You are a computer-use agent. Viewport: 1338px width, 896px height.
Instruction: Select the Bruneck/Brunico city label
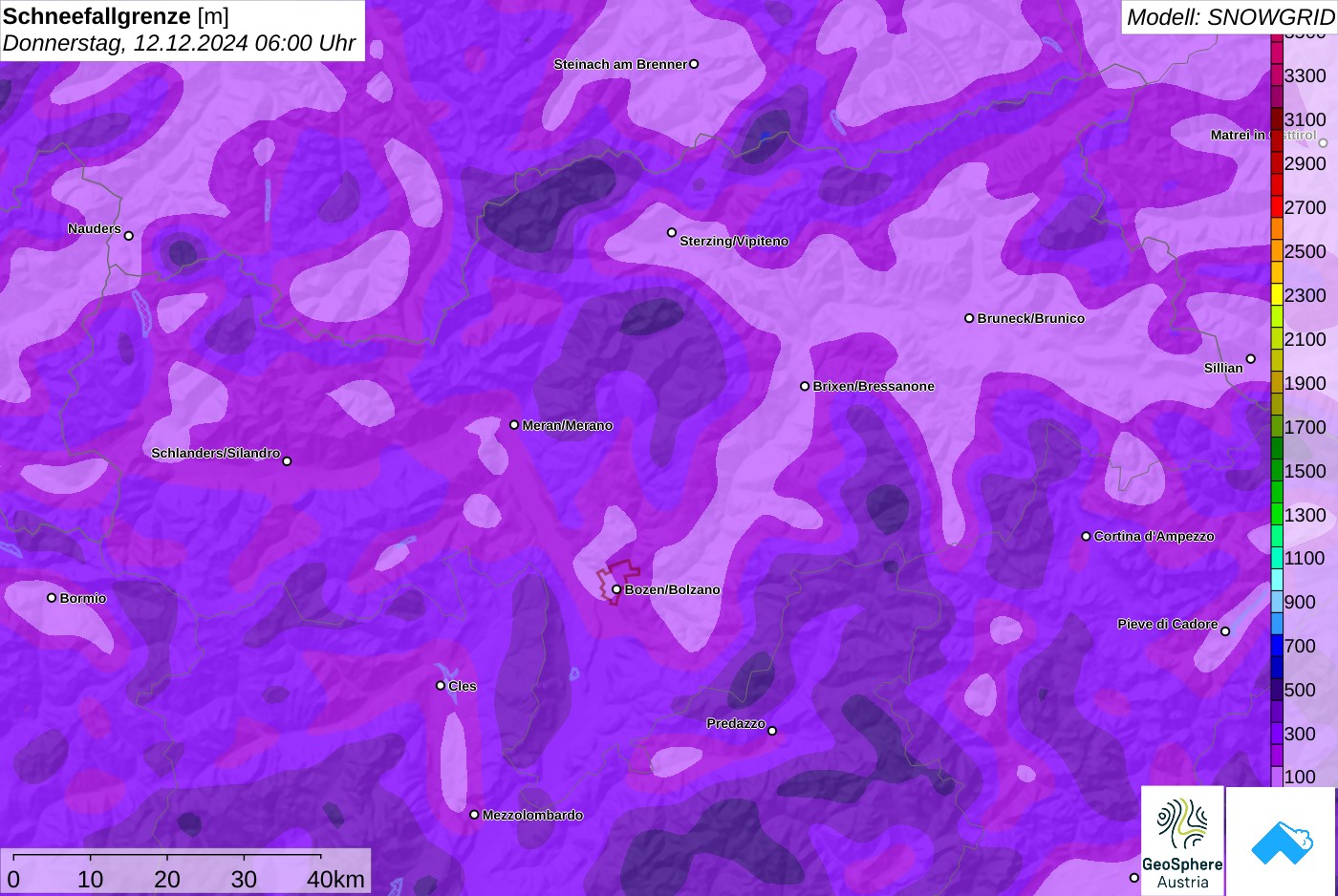click(x=1031, y=318)
